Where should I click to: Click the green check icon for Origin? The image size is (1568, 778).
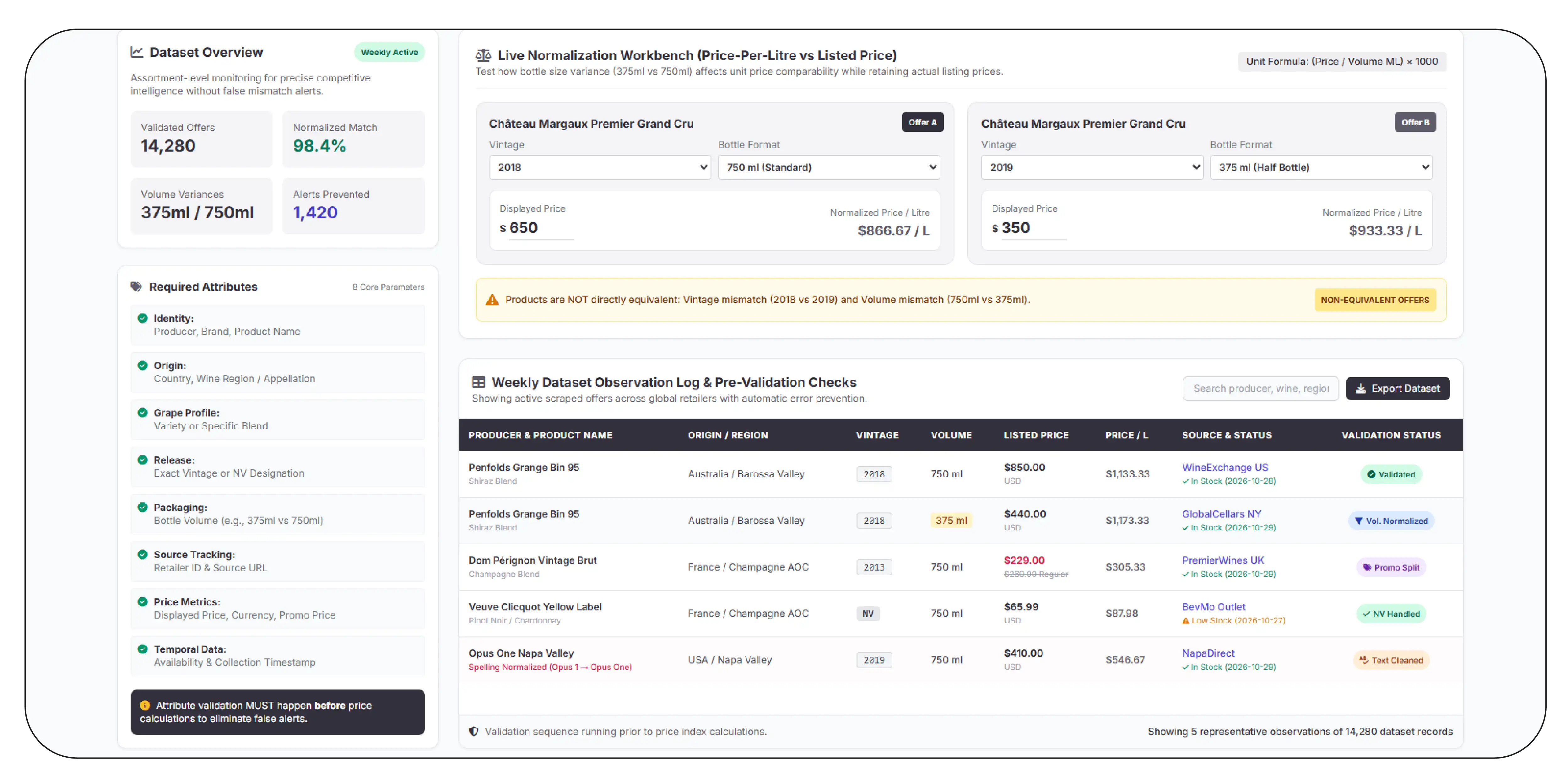[143, 366]
